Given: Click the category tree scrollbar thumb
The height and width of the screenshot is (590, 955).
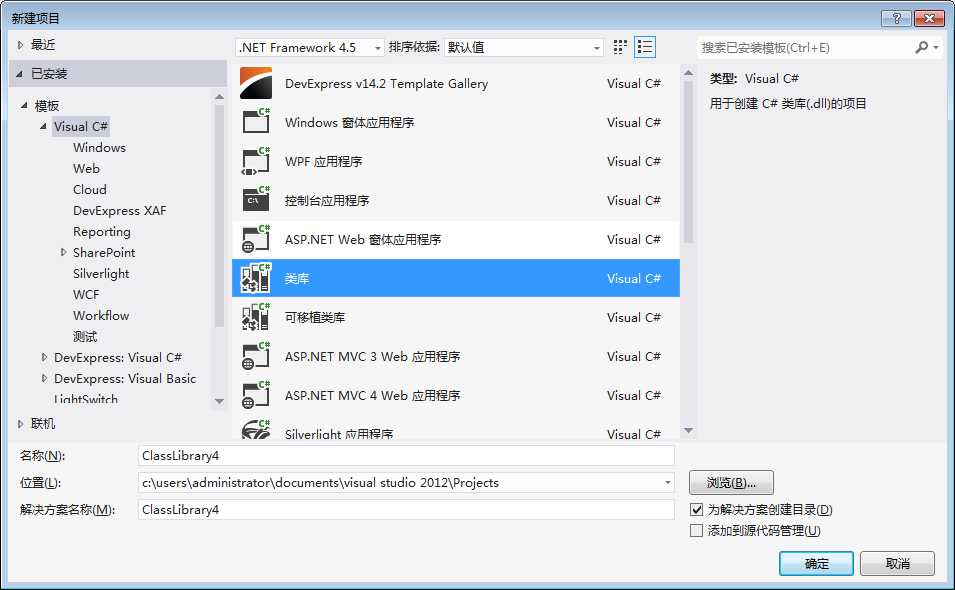Looking at the screenshot, I should (x=219, y=216).
